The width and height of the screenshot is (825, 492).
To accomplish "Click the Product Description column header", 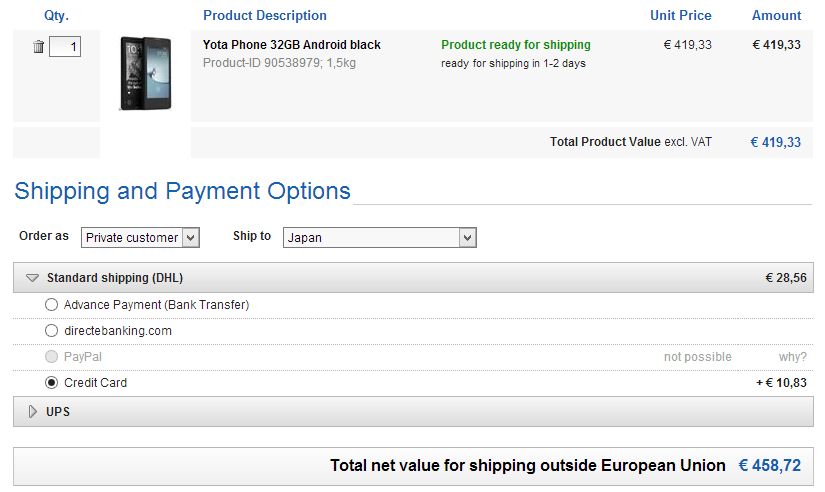I will pyautogui.click(x=264, y=16).
